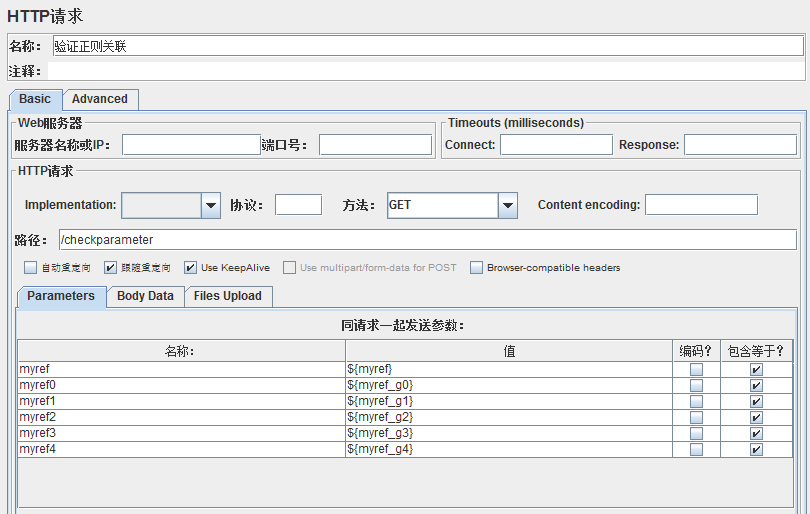
Task: Click the 名称 field containing 验证正则关联
Action: pyautogui.click(x=428, y=46)
